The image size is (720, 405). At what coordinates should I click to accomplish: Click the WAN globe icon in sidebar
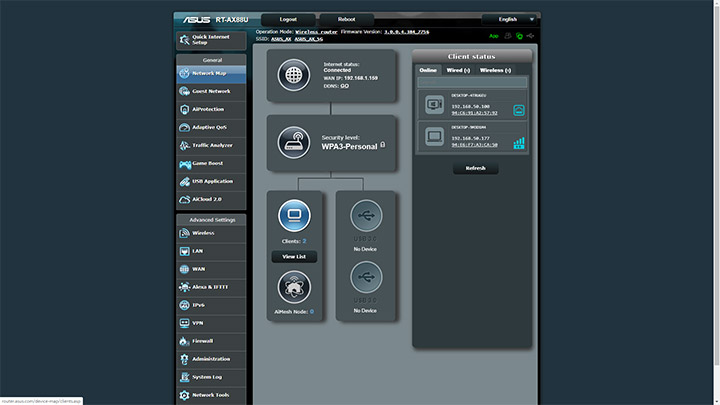pyautogui.click(x=185, y=269)
